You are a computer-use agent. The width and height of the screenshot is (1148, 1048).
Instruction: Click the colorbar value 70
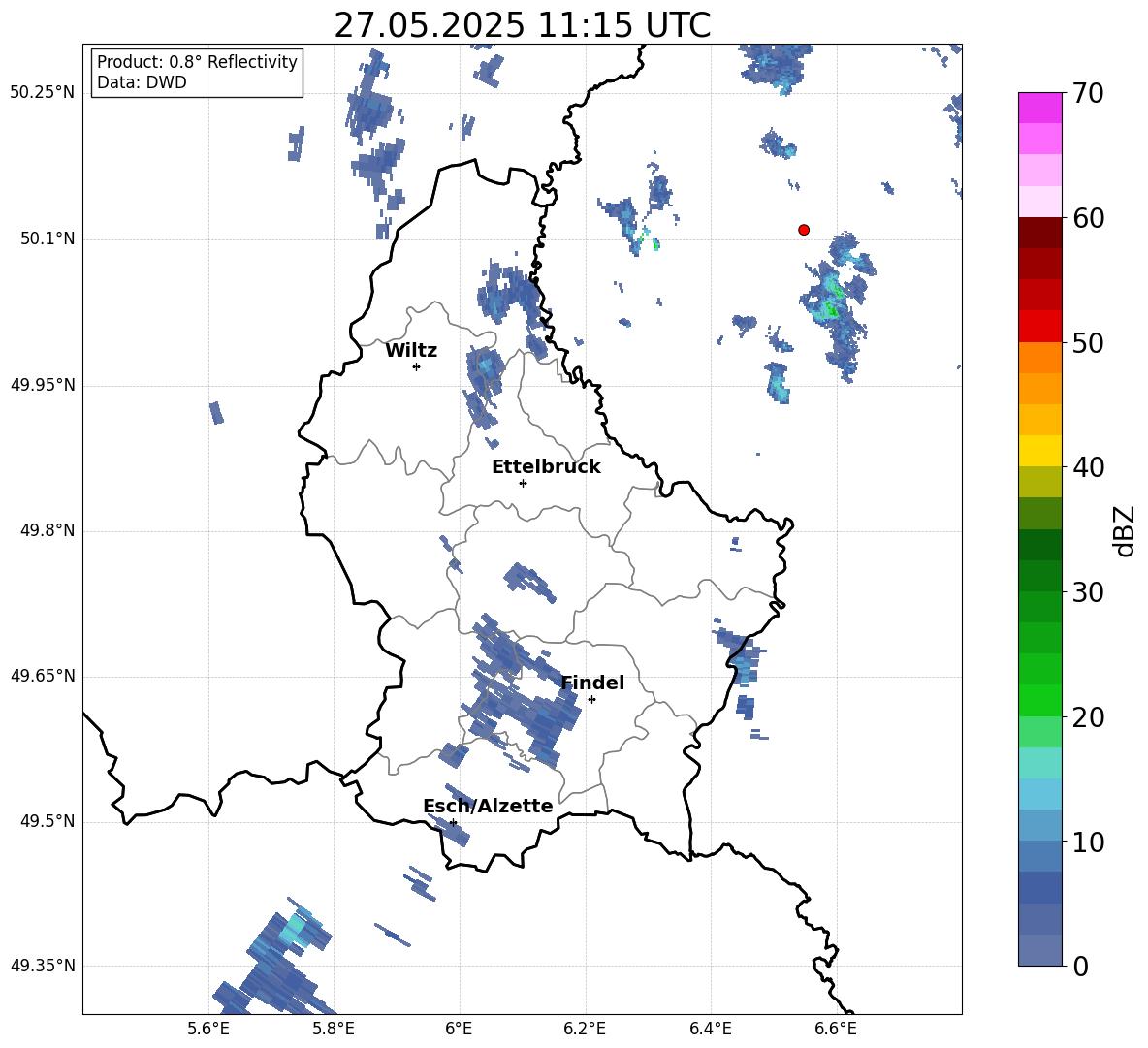(1088, 94)
